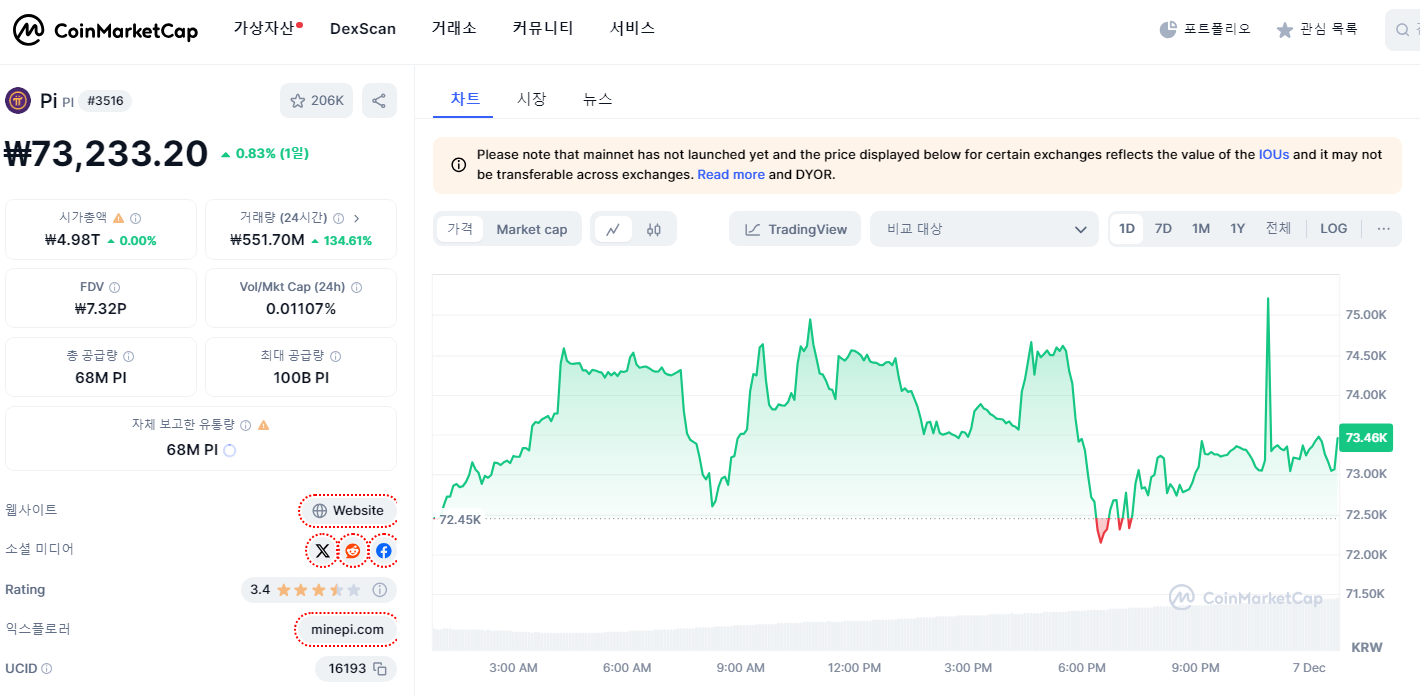Click info icon next to UCID

(46, 669)
